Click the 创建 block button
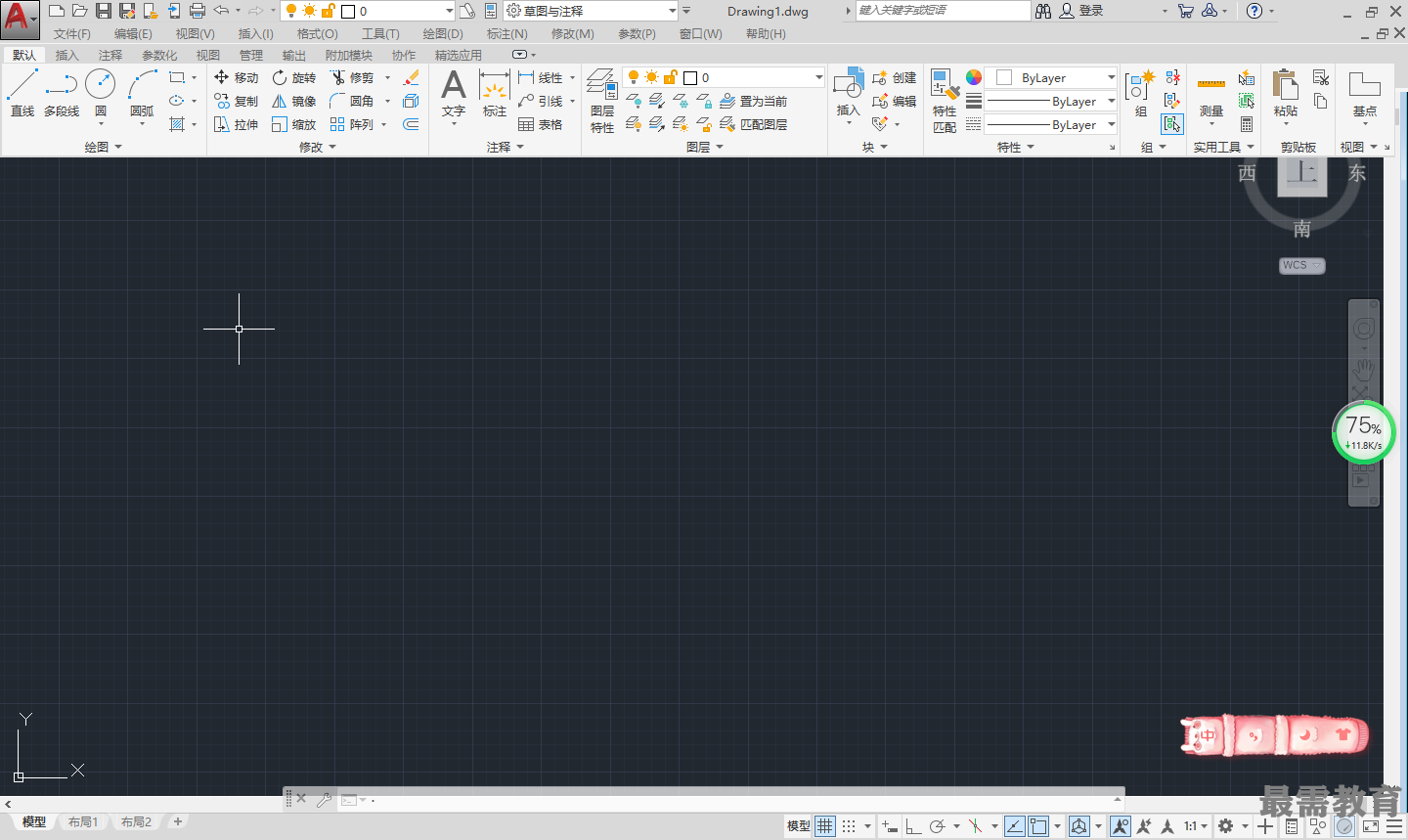The width and height of the screenshot is (1408, 840). tap(895, 77)
